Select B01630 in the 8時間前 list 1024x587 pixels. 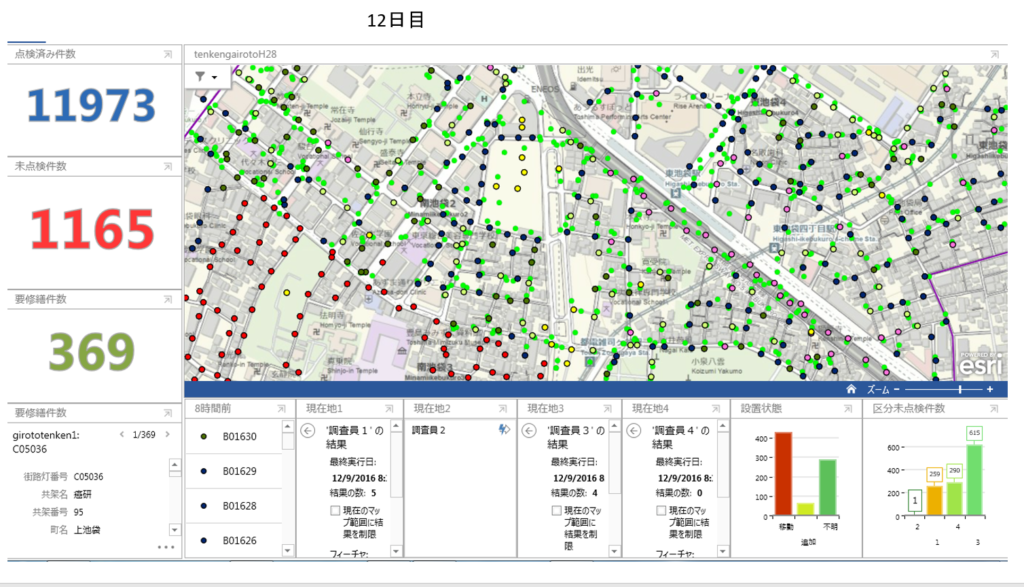[x=239, y=437]
